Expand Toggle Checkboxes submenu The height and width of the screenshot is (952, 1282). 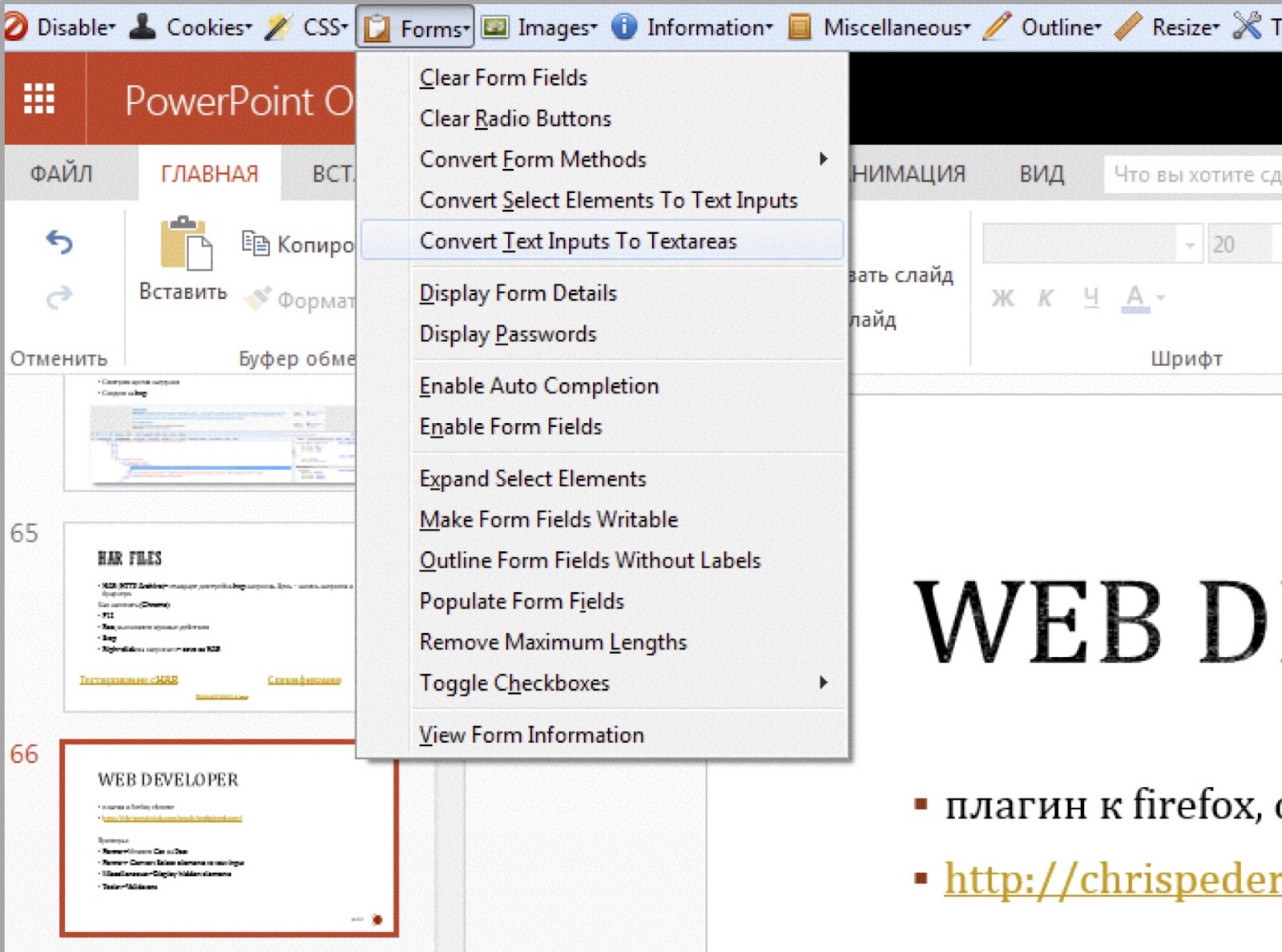[603, 684]
